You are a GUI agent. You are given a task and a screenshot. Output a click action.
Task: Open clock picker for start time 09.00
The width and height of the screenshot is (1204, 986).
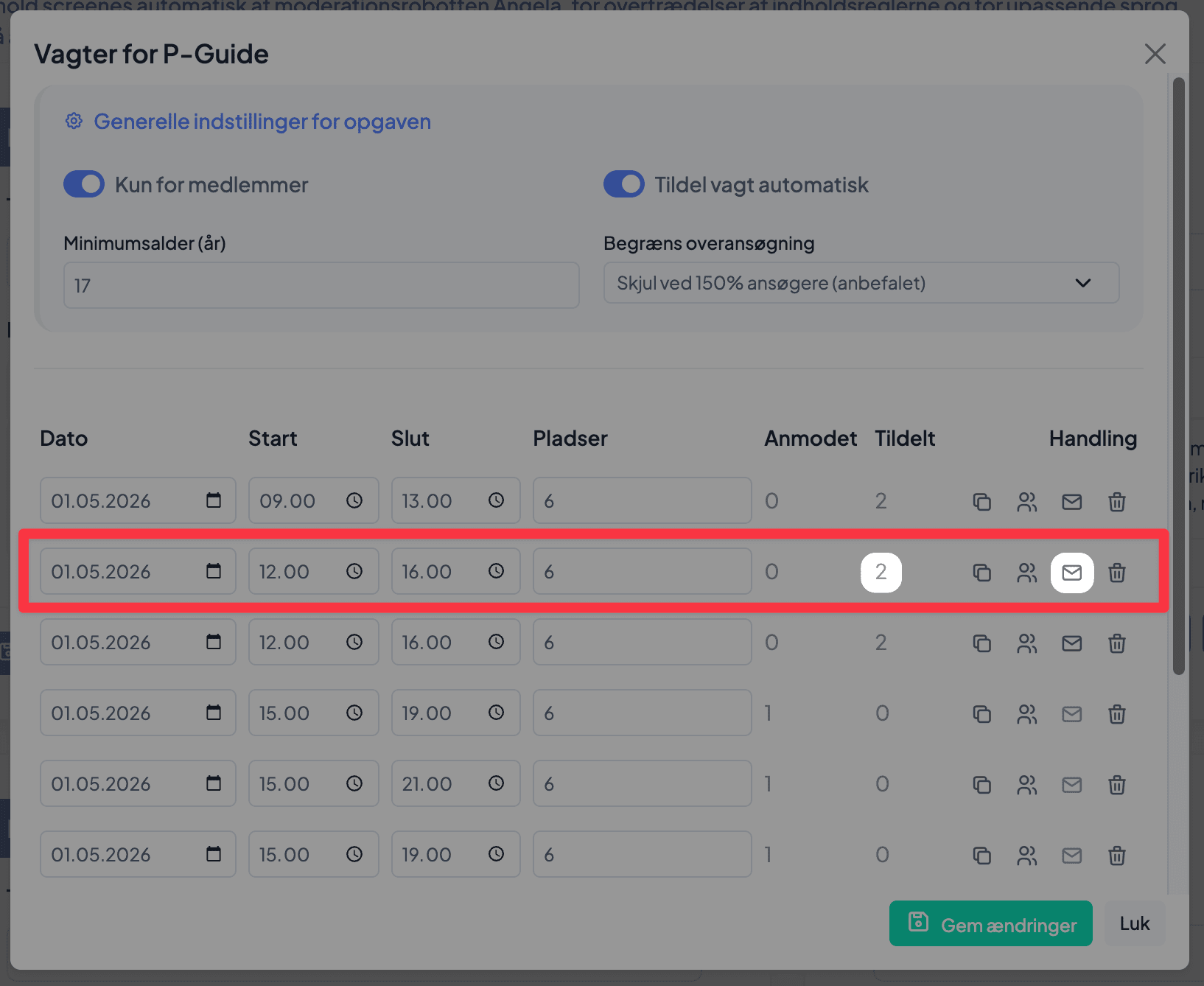pos(354,500)
